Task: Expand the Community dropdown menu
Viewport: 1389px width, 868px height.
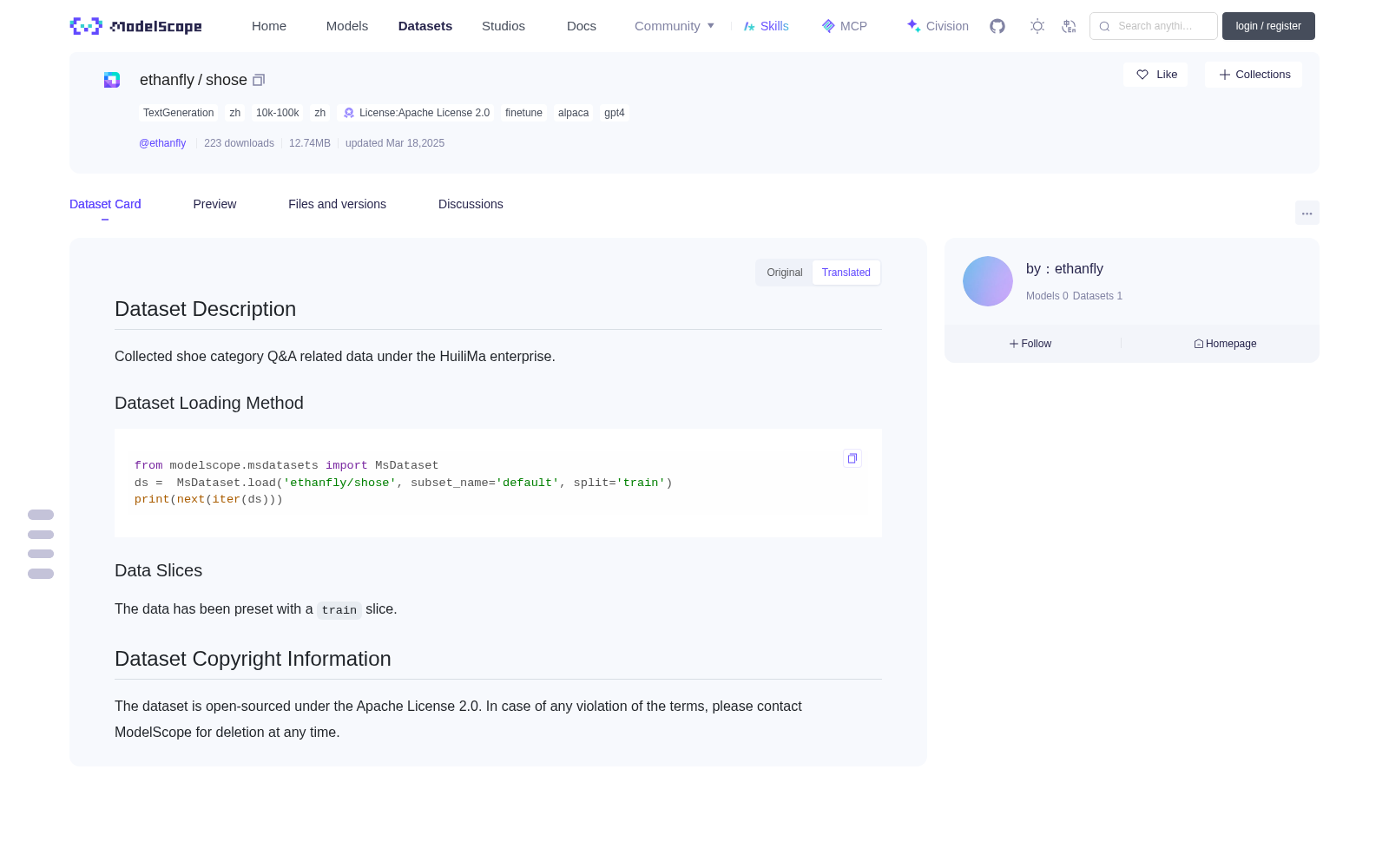Action: (675, 26)
